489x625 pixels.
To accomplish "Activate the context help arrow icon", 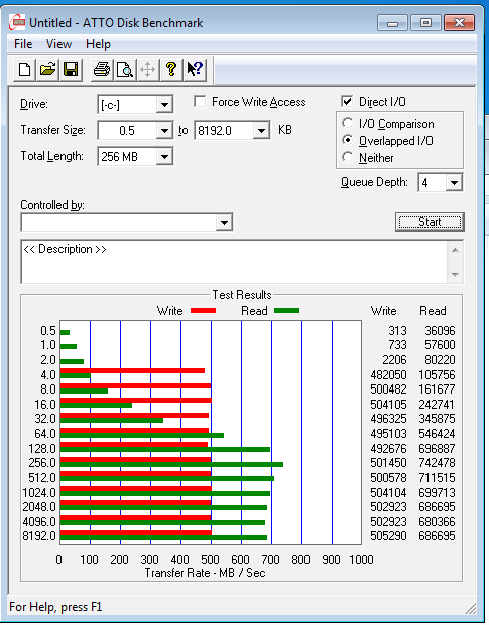I will [x=195, y=70].
